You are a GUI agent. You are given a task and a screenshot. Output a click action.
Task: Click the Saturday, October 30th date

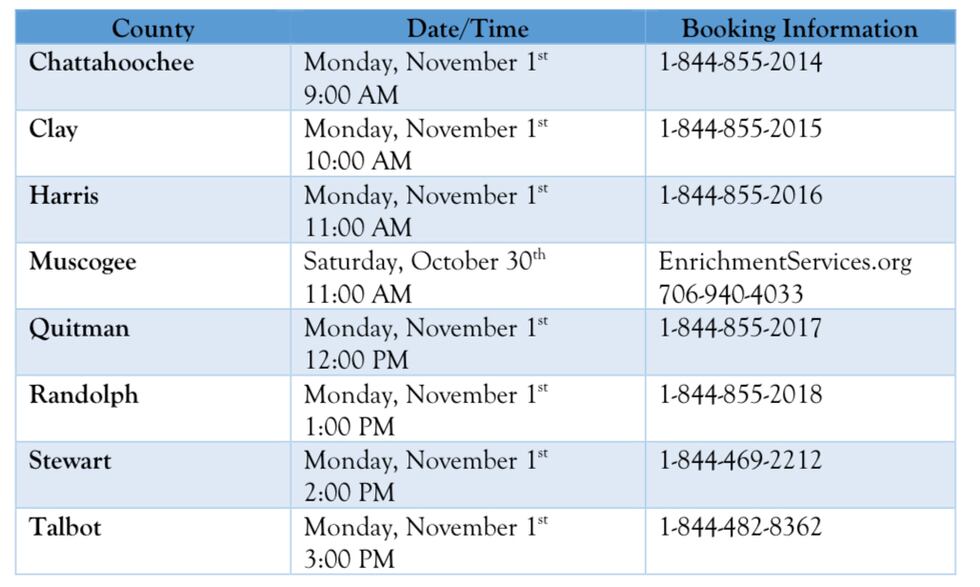tap(424, 262)
